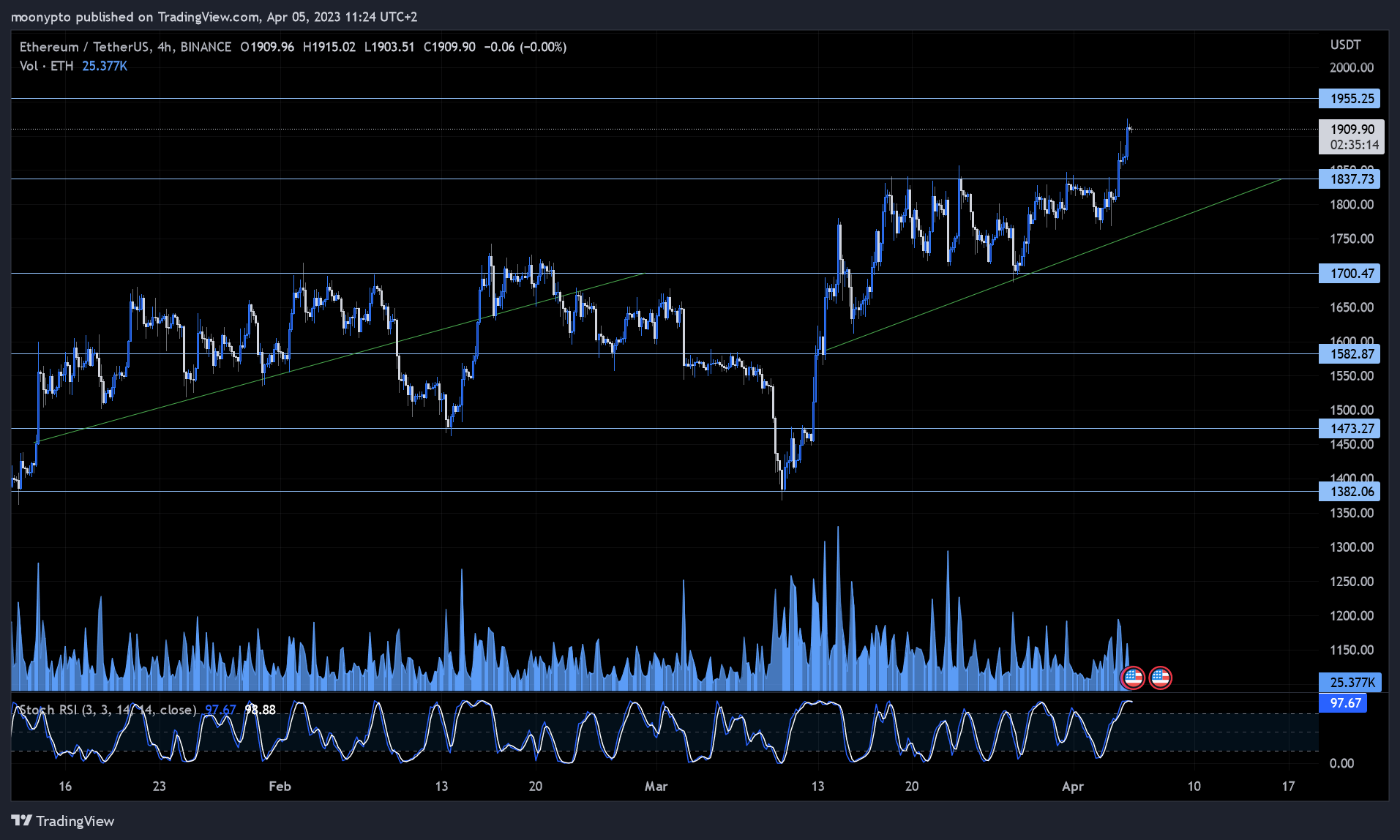Click the Close value C1909.90 in legend

(x=449, y=47)
